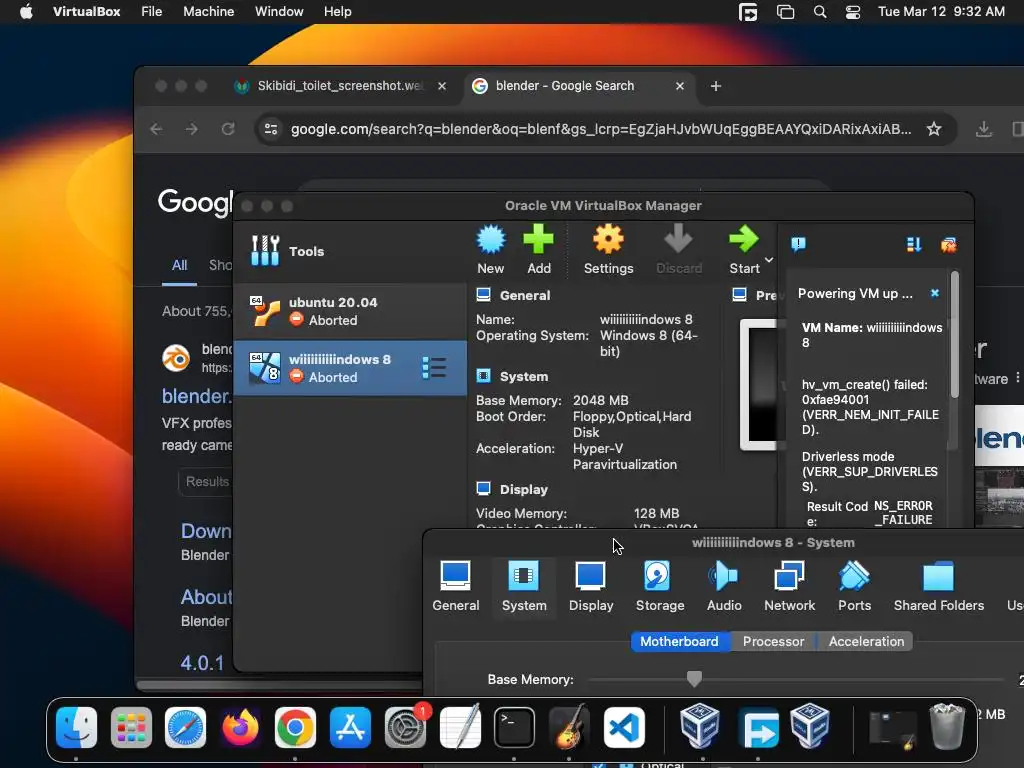Click the Chrome back arrow
Screen dimensions: 1024x768
156,129
